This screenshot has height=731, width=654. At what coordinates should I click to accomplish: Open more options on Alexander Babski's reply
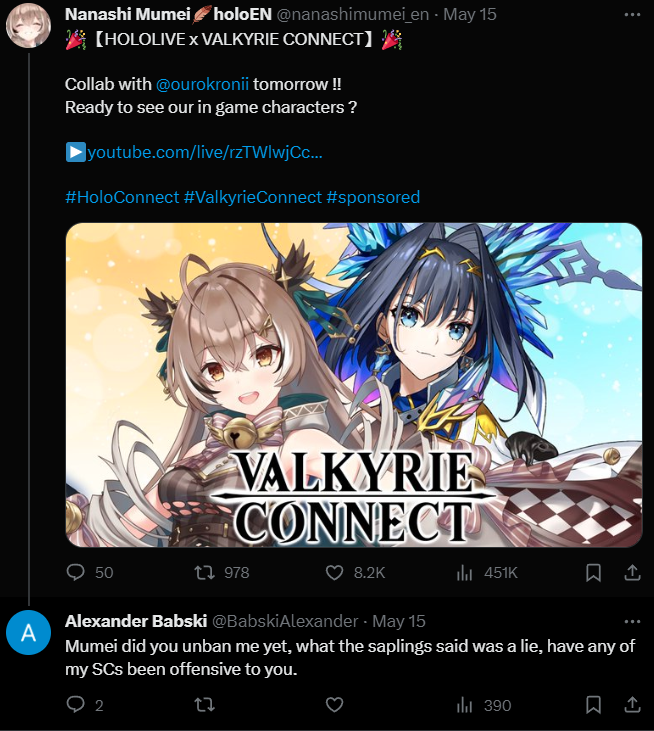pos(632,621)
